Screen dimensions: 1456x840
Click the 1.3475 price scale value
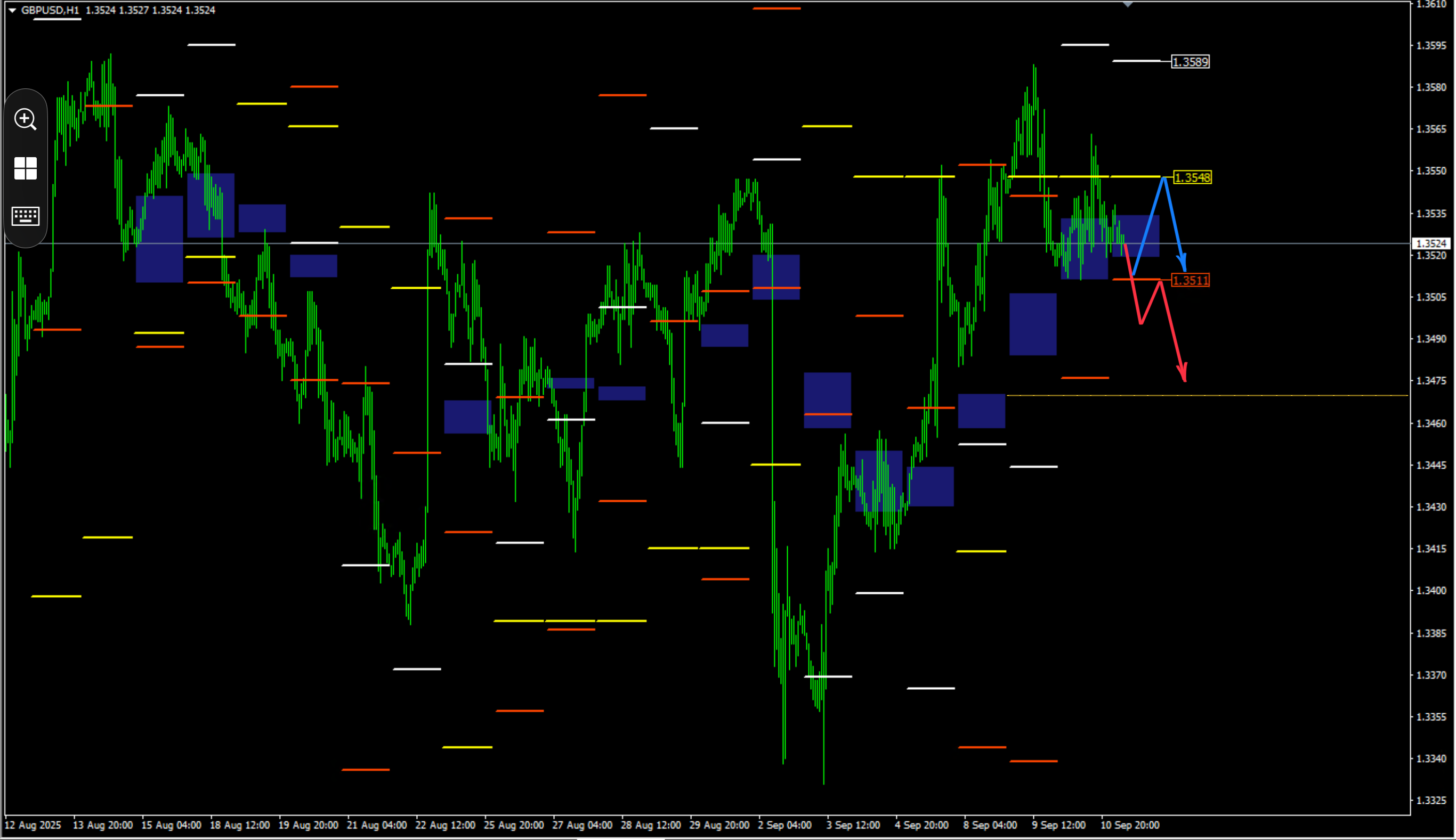click(x=1432, y=381)
